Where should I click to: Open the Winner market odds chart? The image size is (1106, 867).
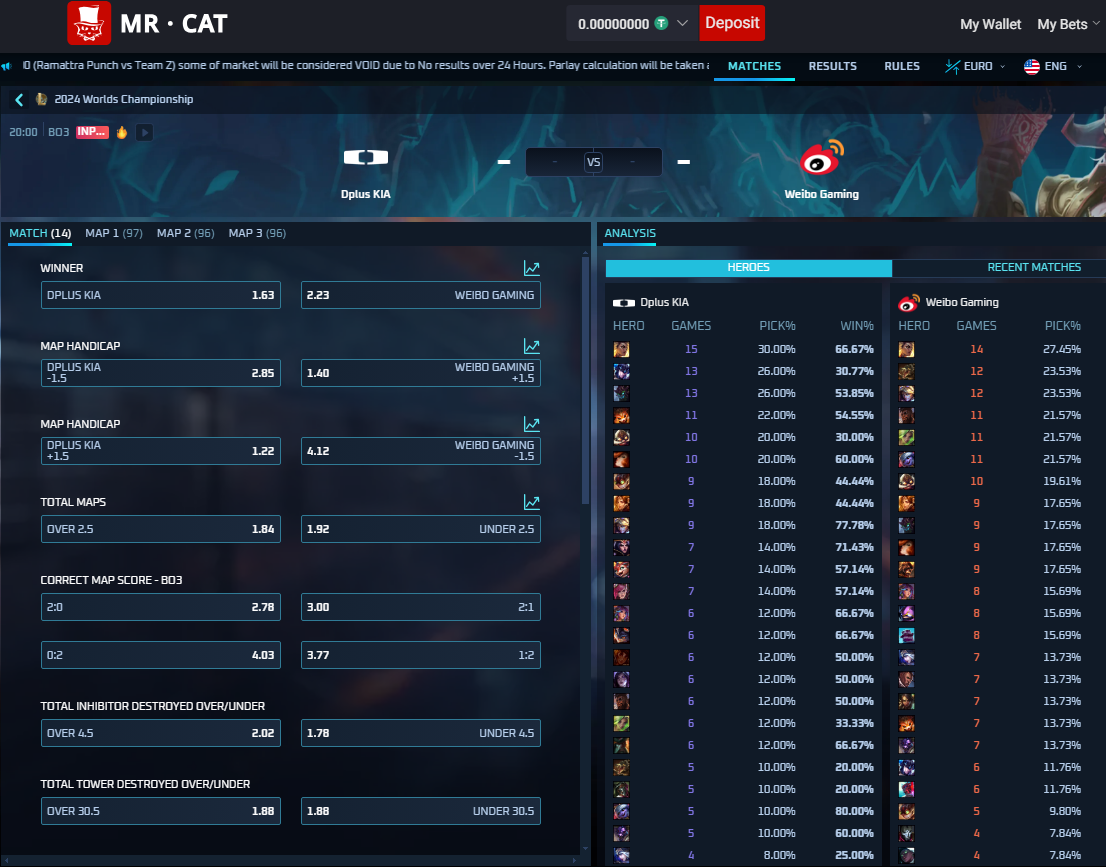click(x=531, y=268)
